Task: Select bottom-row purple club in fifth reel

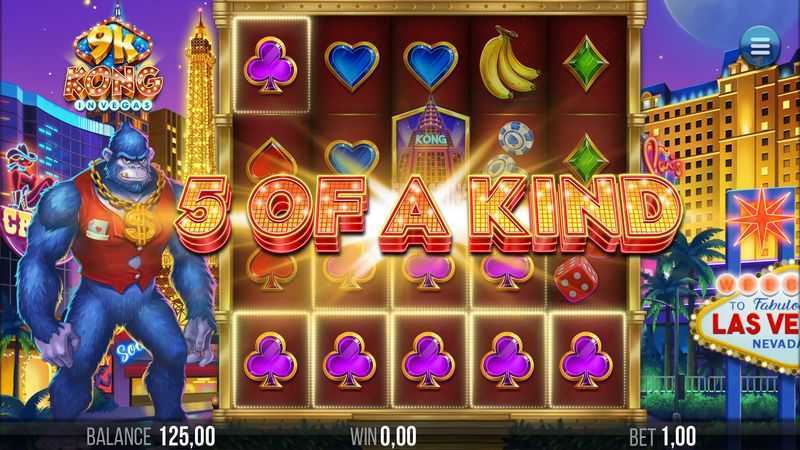Action: point(586,360)
